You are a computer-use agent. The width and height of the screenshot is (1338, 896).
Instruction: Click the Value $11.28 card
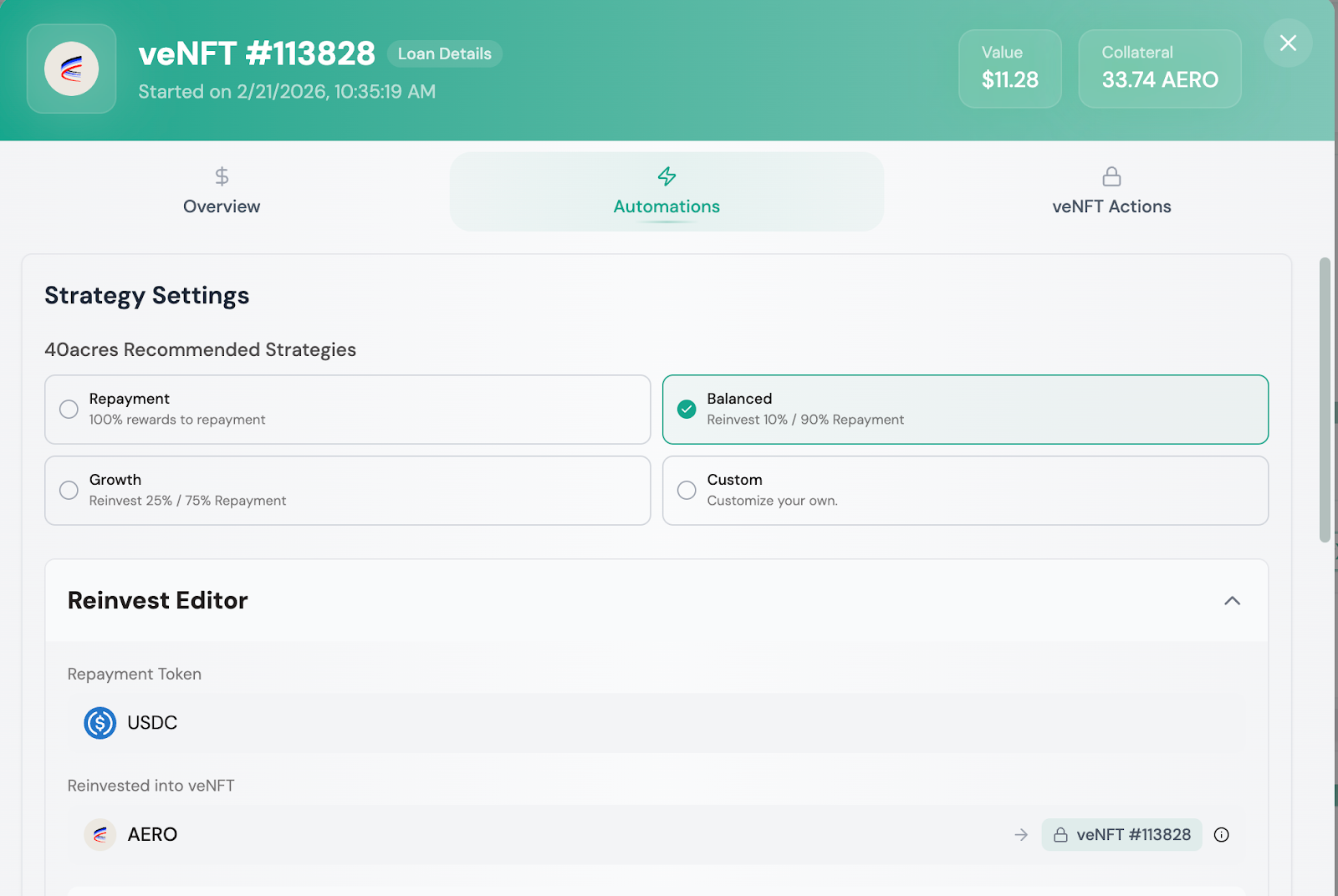point(1009,69)
